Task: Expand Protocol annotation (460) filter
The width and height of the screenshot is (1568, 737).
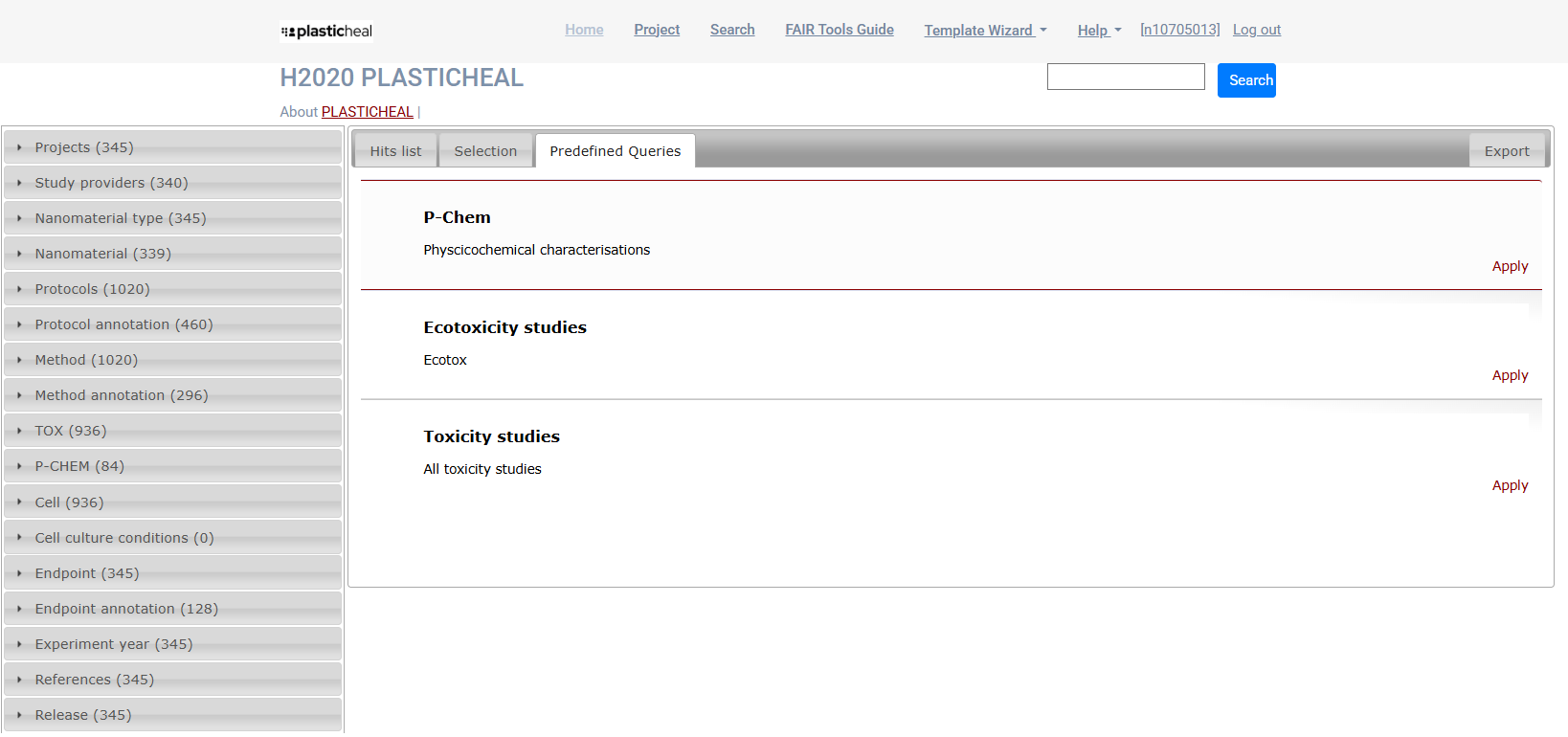Action: click(x=172, y=324)
